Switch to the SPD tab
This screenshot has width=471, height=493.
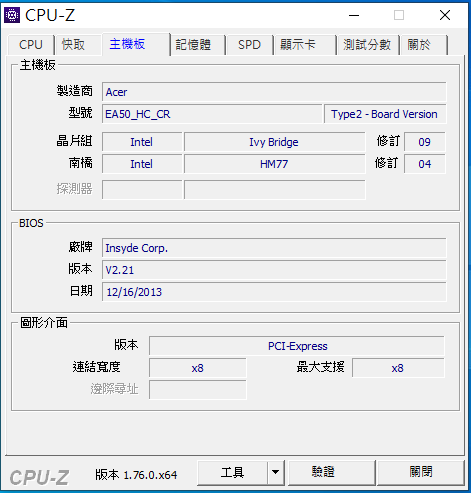point(249,45)
